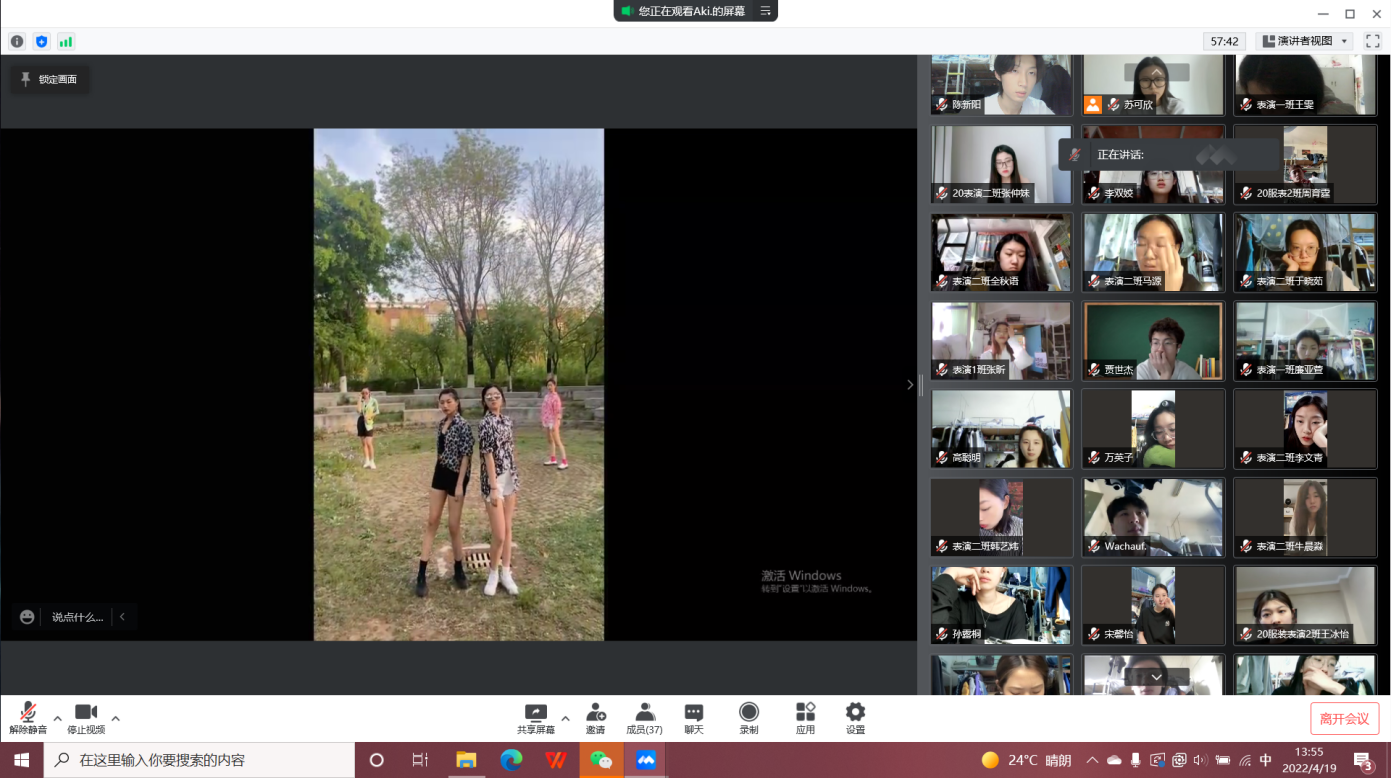Select 20服装表演2班王冰怡's video tile

1305,606
